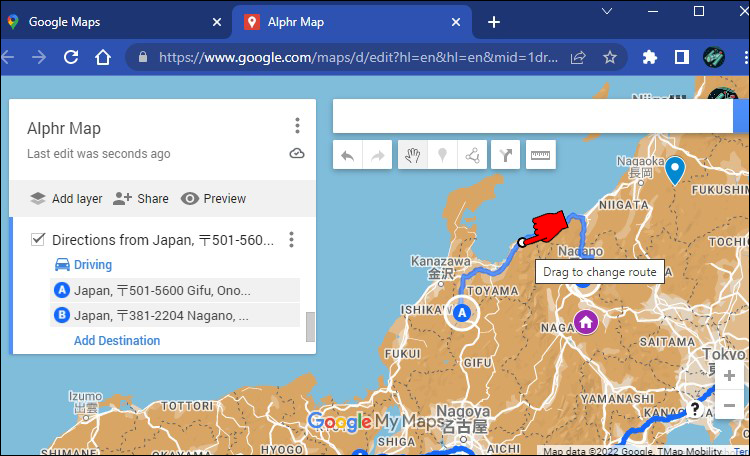
Task: Click the Share button
Action: point(141,198)
